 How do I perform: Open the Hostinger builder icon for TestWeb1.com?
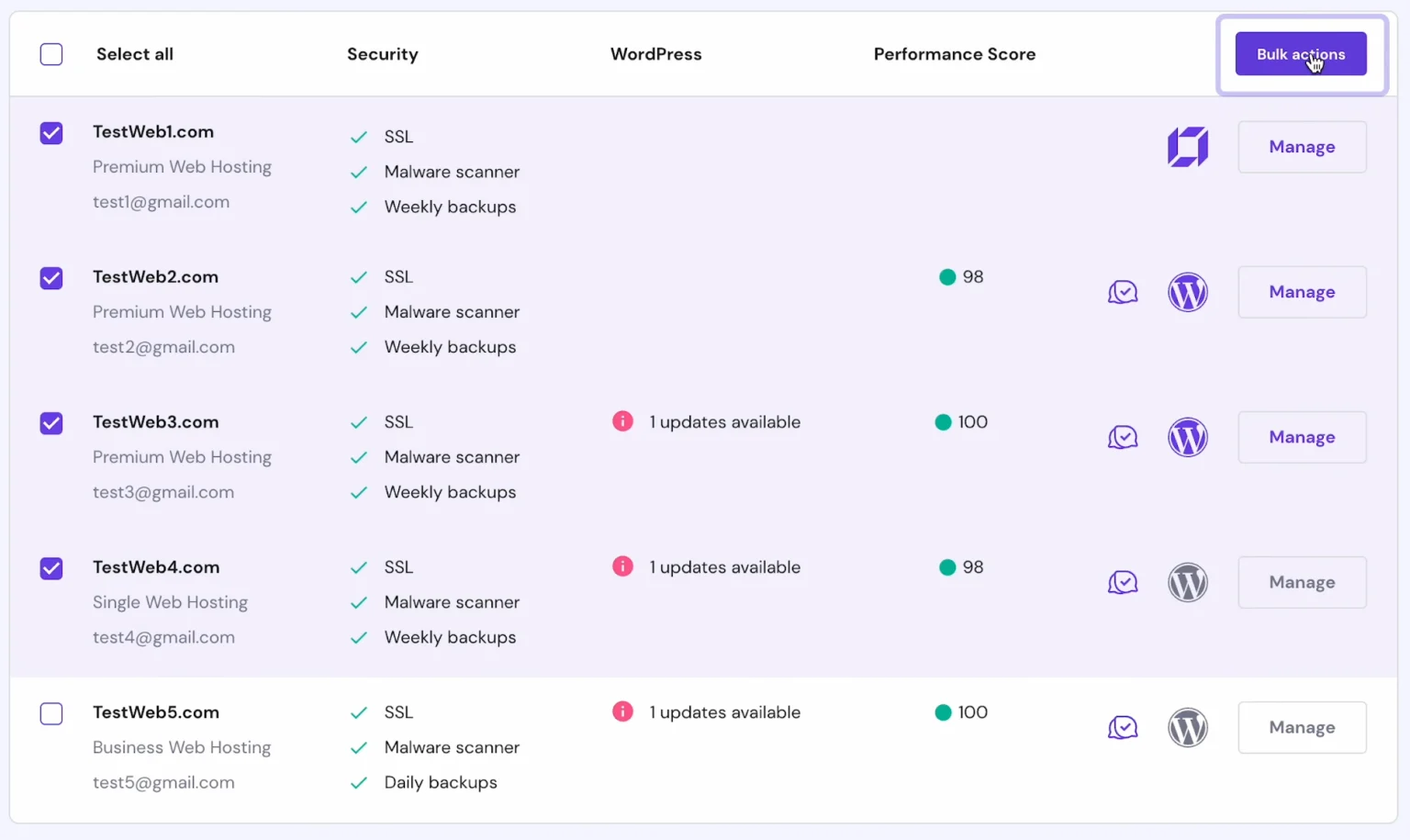coord(1187,147)
